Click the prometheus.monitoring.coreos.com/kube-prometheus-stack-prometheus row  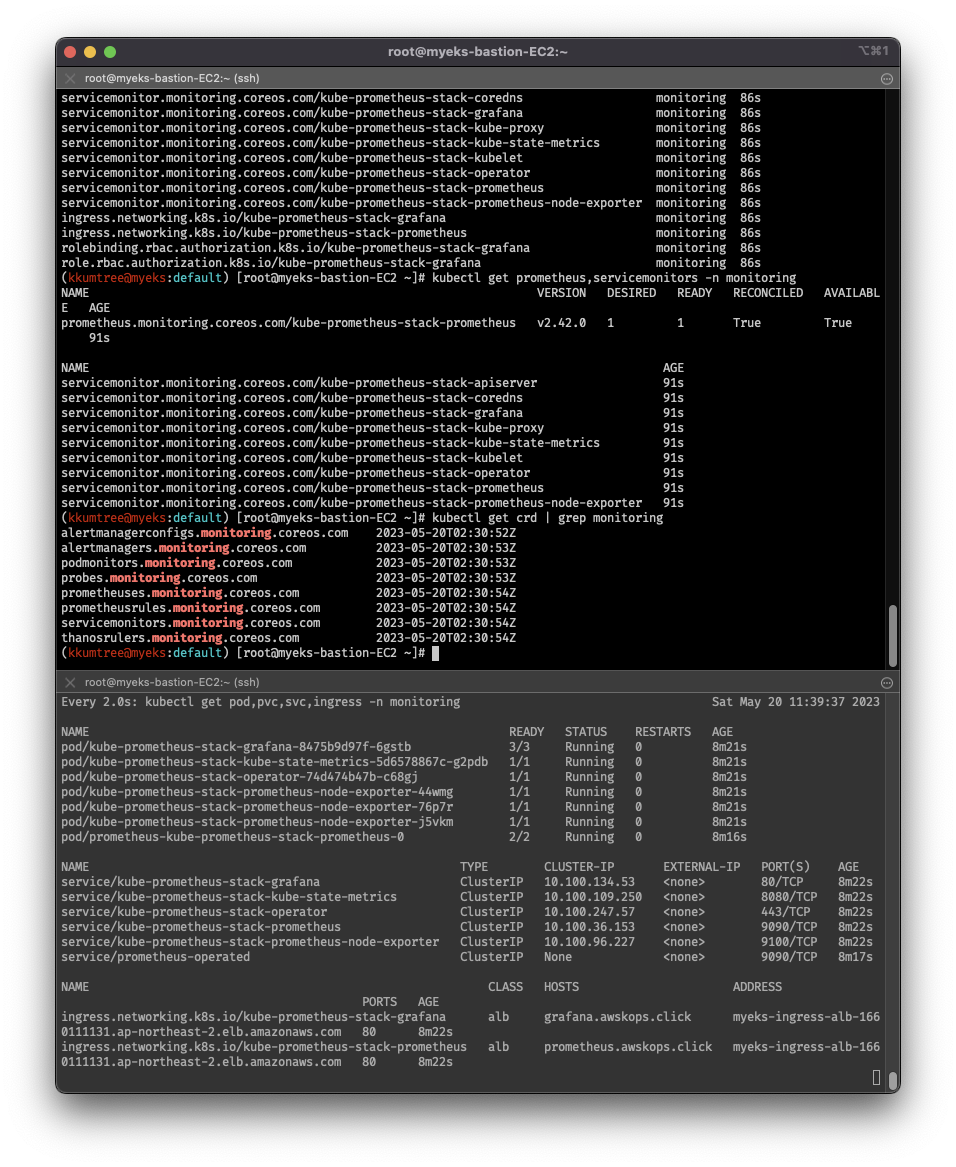(471, 330)
